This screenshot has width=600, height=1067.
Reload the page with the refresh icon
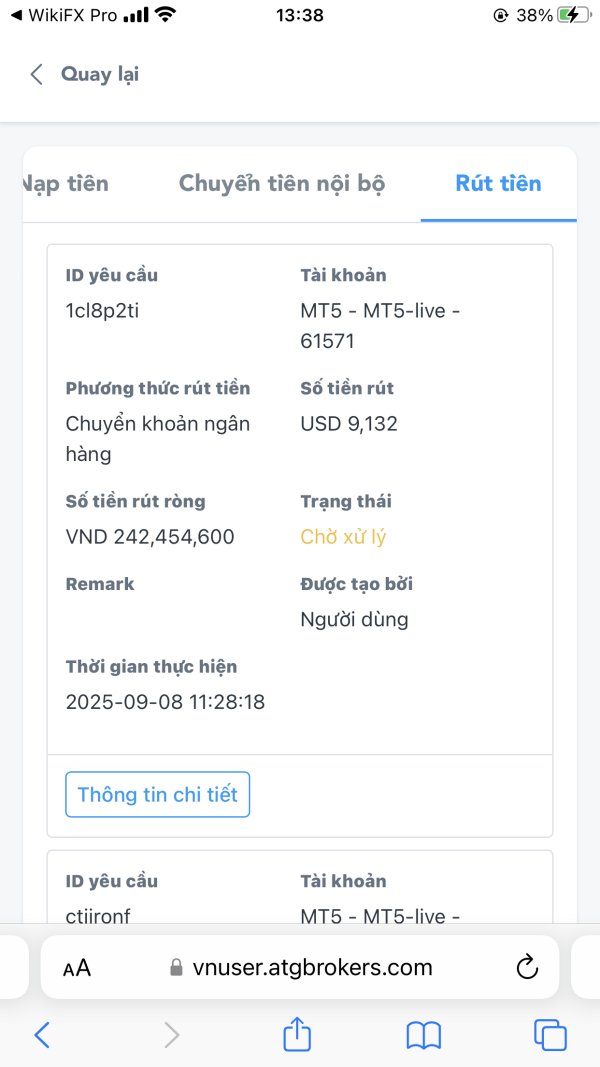coord(526,967)
